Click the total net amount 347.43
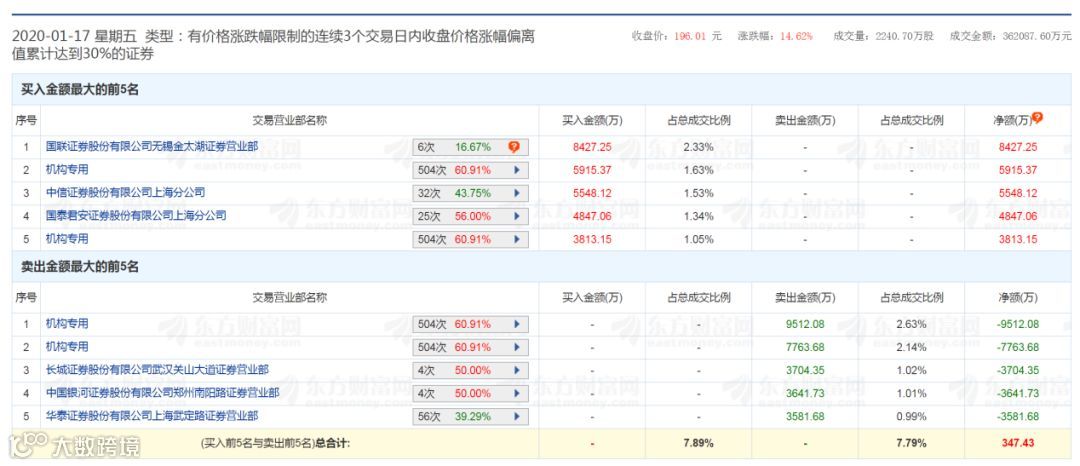Viewport: 1080px width, 466px height. (1017, 443)
